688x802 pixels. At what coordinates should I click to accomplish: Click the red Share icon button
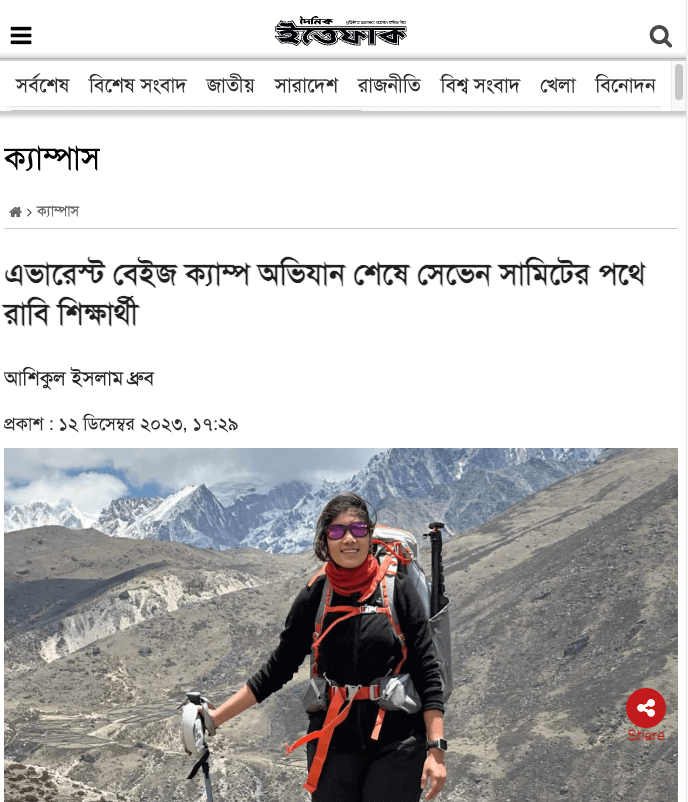(646, 708)
